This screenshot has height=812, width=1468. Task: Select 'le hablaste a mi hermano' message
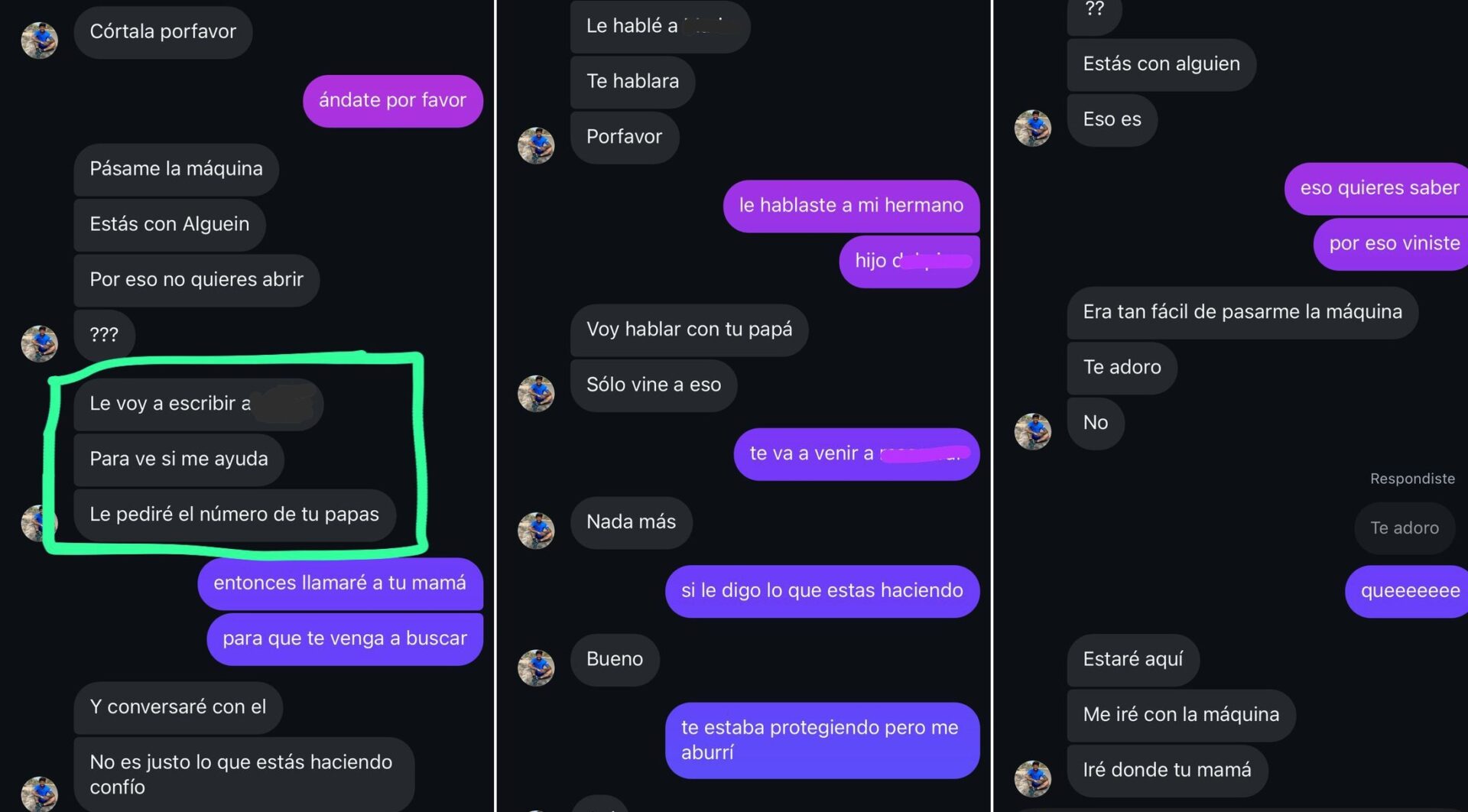[852, 206]
